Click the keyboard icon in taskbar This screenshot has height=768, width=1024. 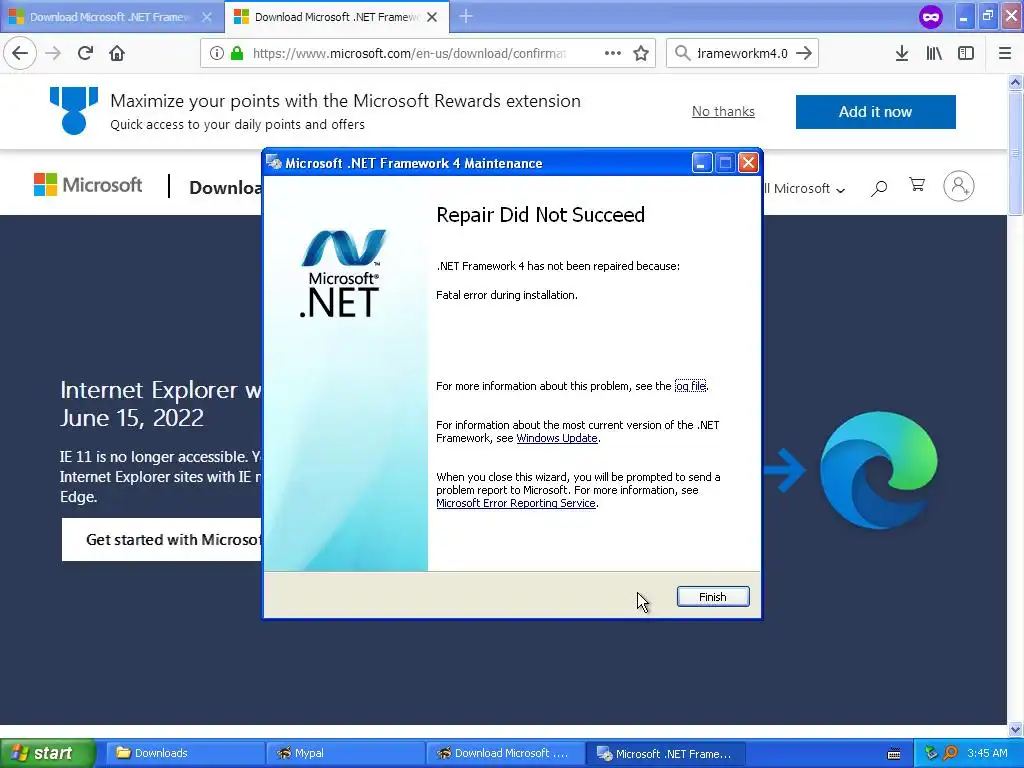pyautogui.click(x=894, y=754)
